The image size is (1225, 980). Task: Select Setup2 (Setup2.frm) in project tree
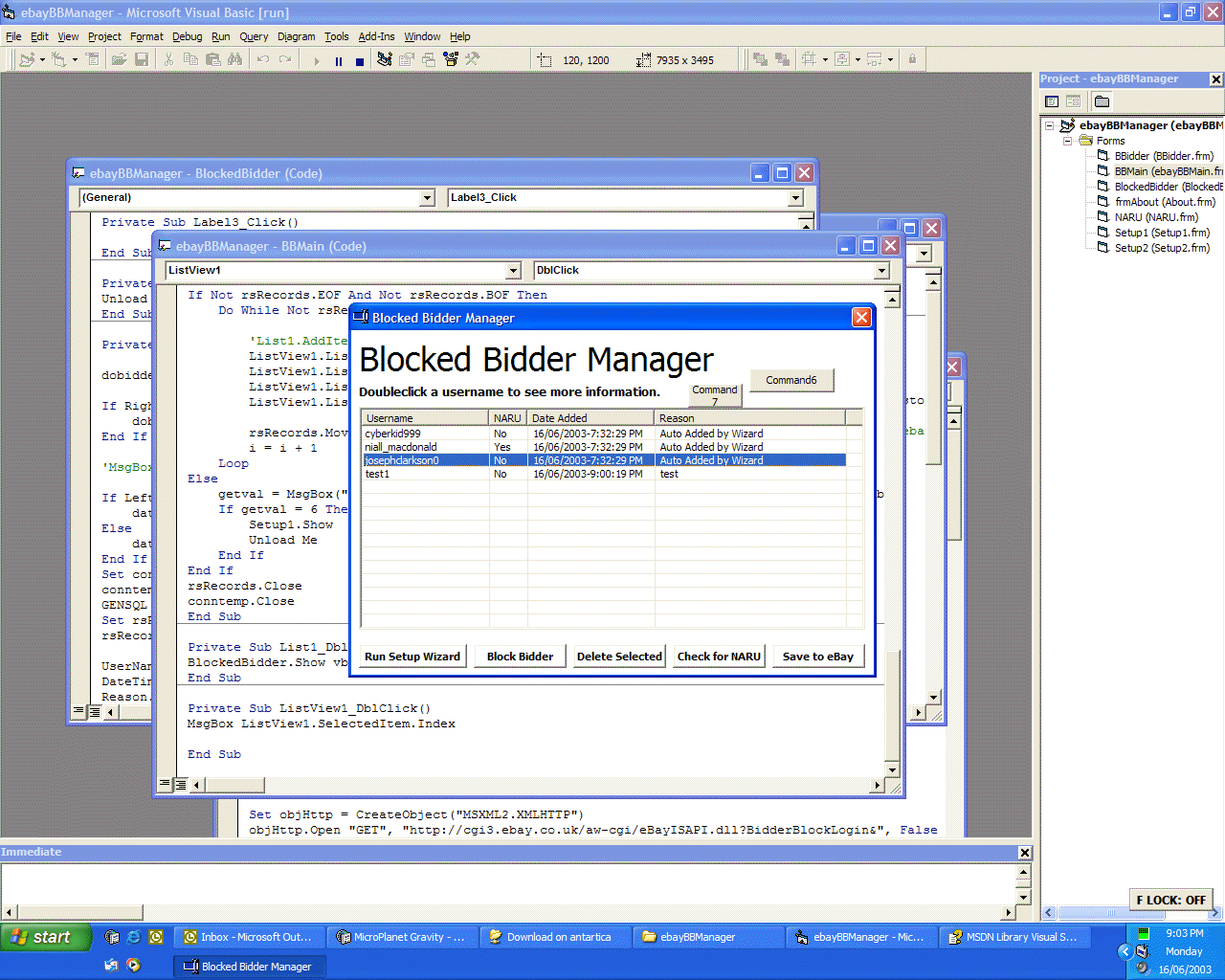click(1162, 248)
